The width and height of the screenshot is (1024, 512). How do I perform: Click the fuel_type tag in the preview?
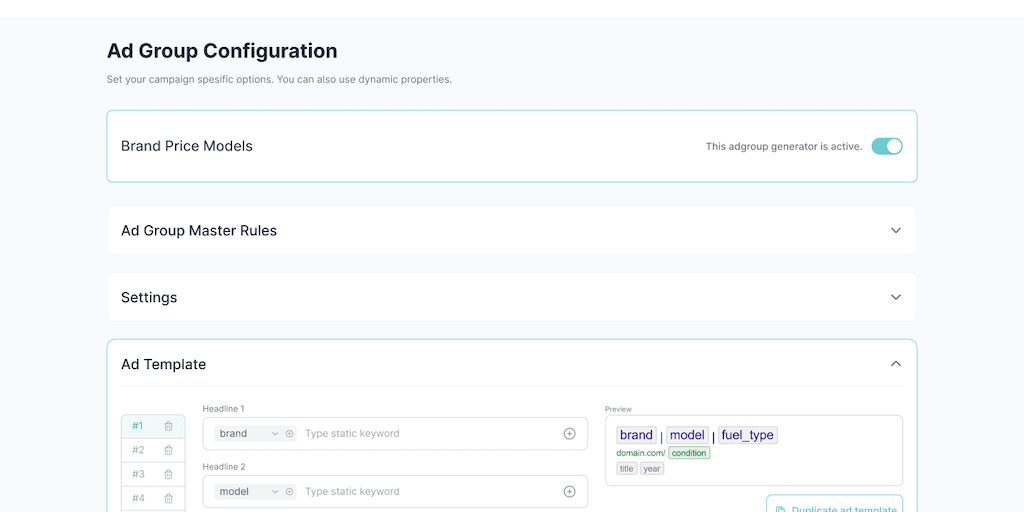coord(747,435)
